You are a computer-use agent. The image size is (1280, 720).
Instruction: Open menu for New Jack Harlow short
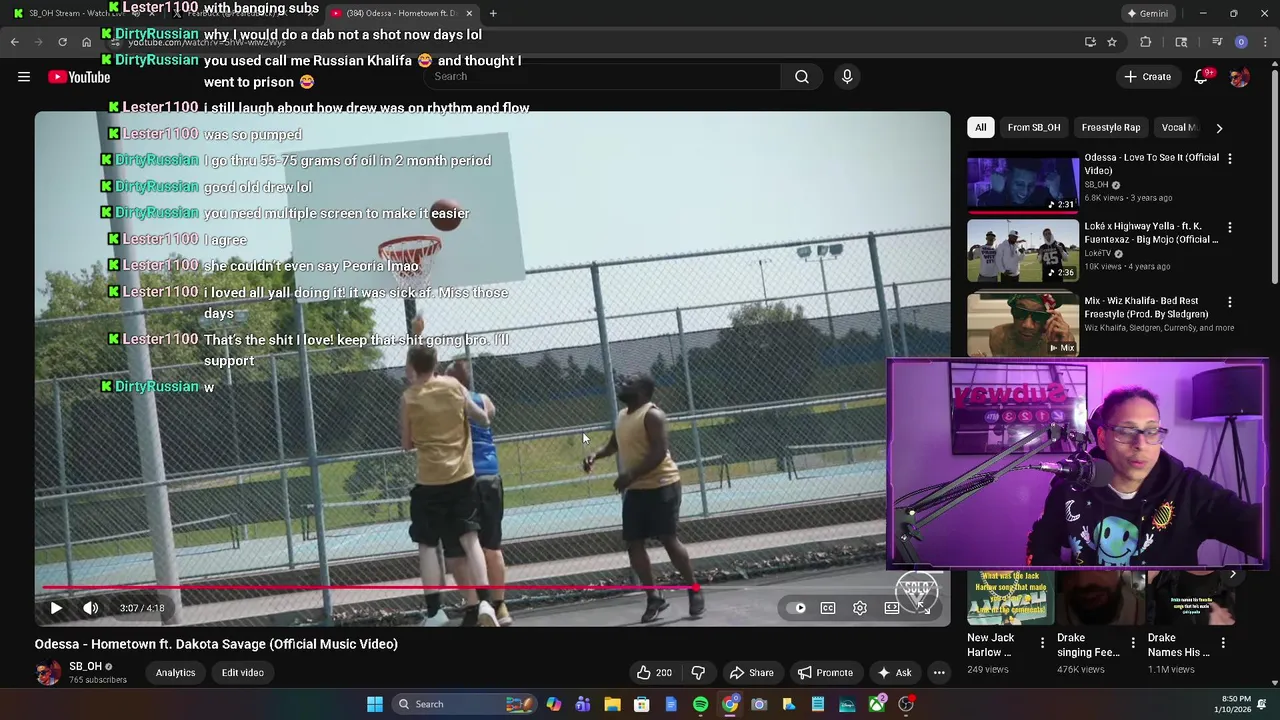[1042, 643]
